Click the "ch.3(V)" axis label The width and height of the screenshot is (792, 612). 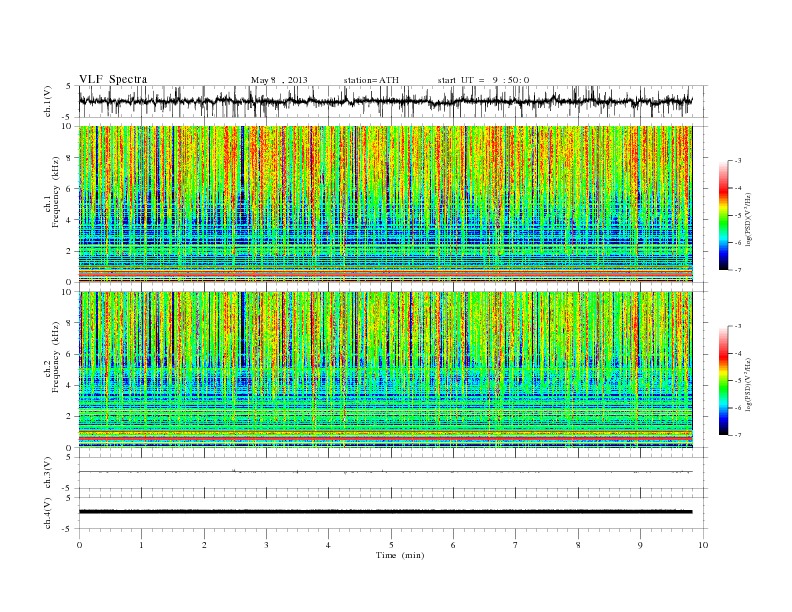[x=48, y=473]
